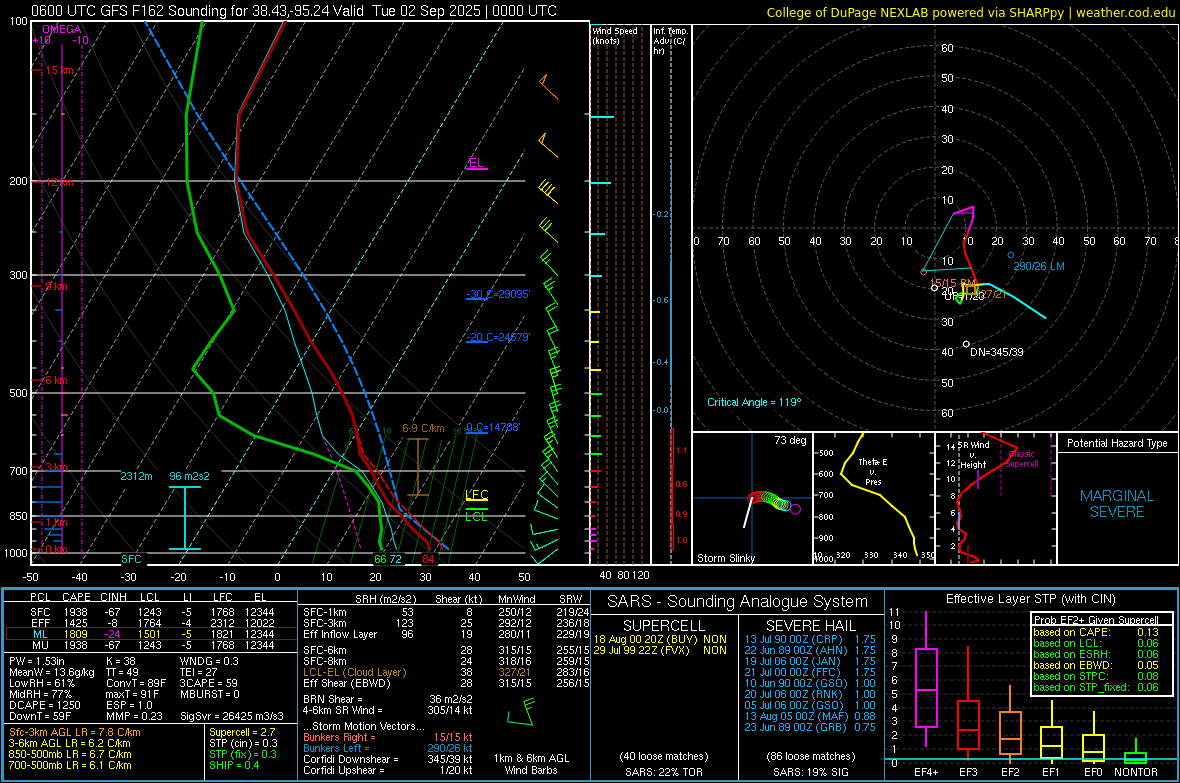Click the MARGINAL SEVERE hazard text
1180x783 pixels.
click(x=1117, y=504)
